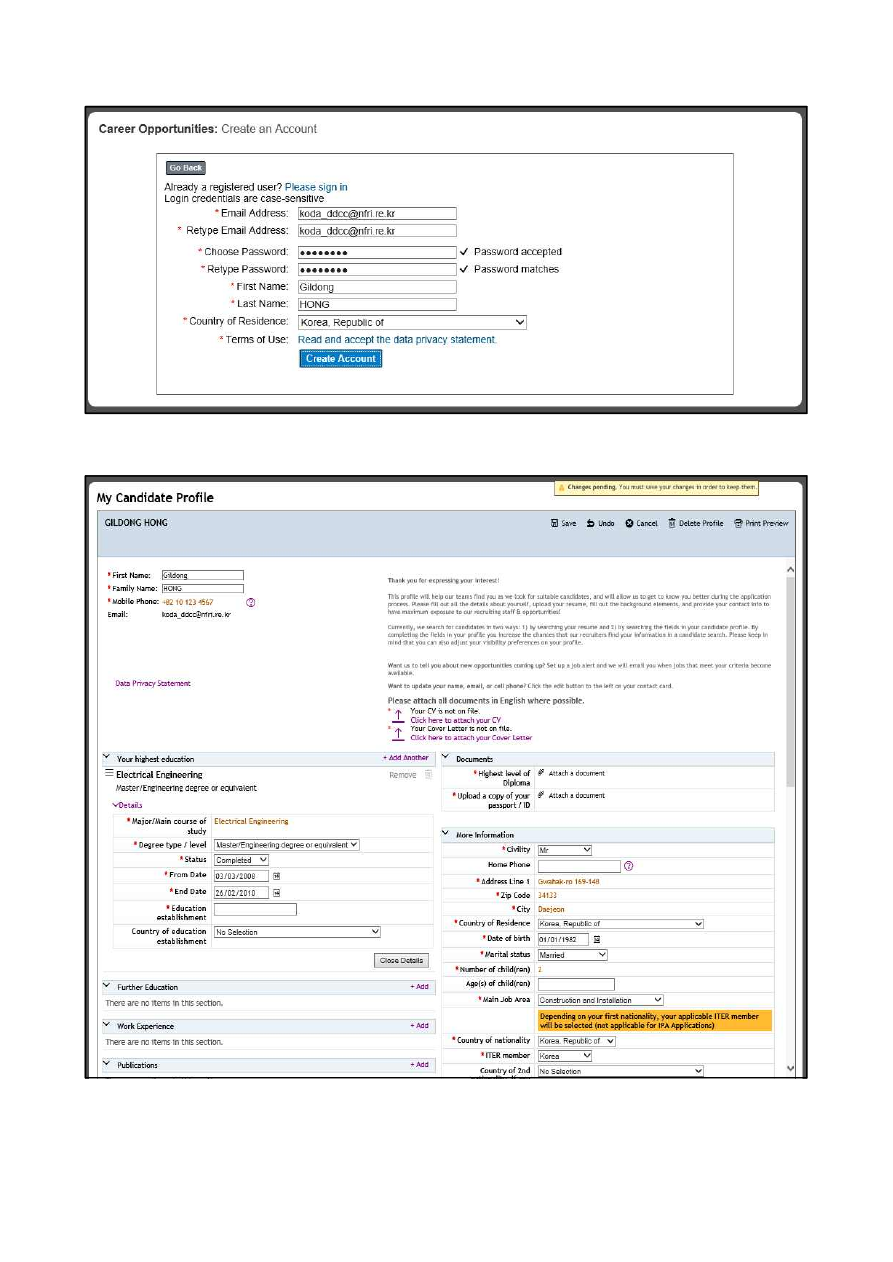Open the Date of birth calendar picker
The width and height of the screenshot is (893, 1262).
click(597, 939)
